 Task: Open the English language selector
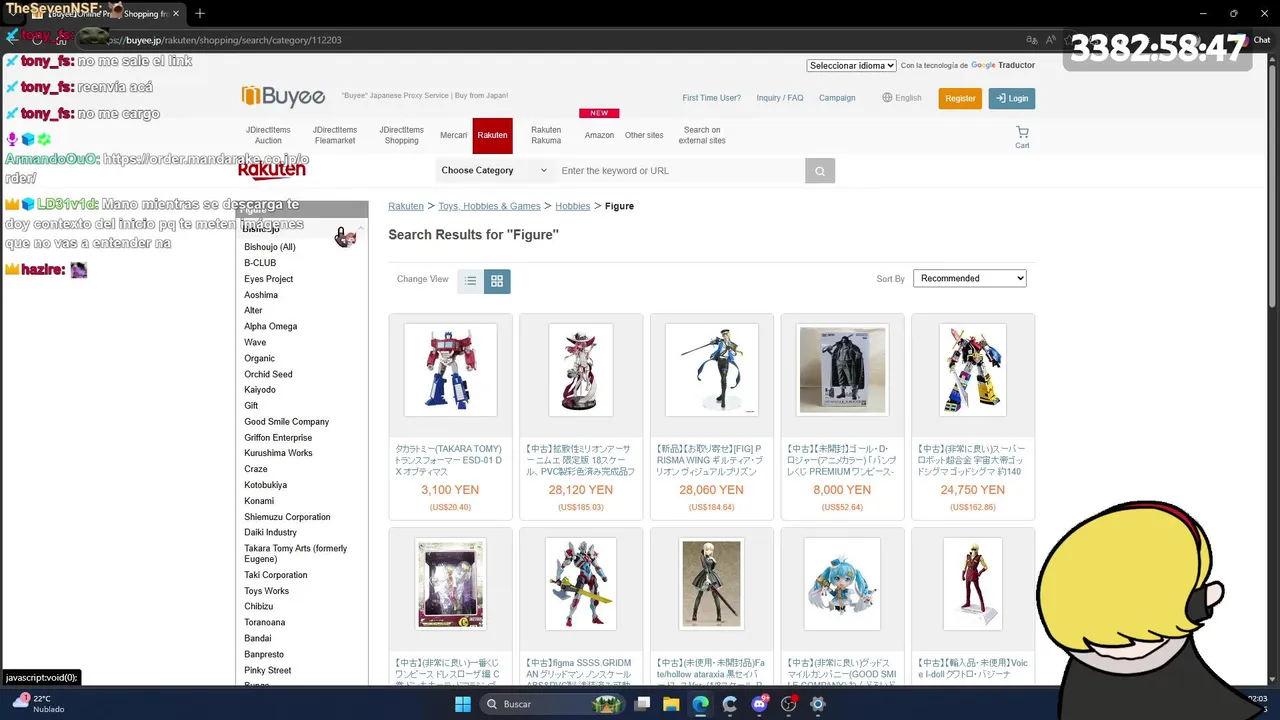(902, 98)
